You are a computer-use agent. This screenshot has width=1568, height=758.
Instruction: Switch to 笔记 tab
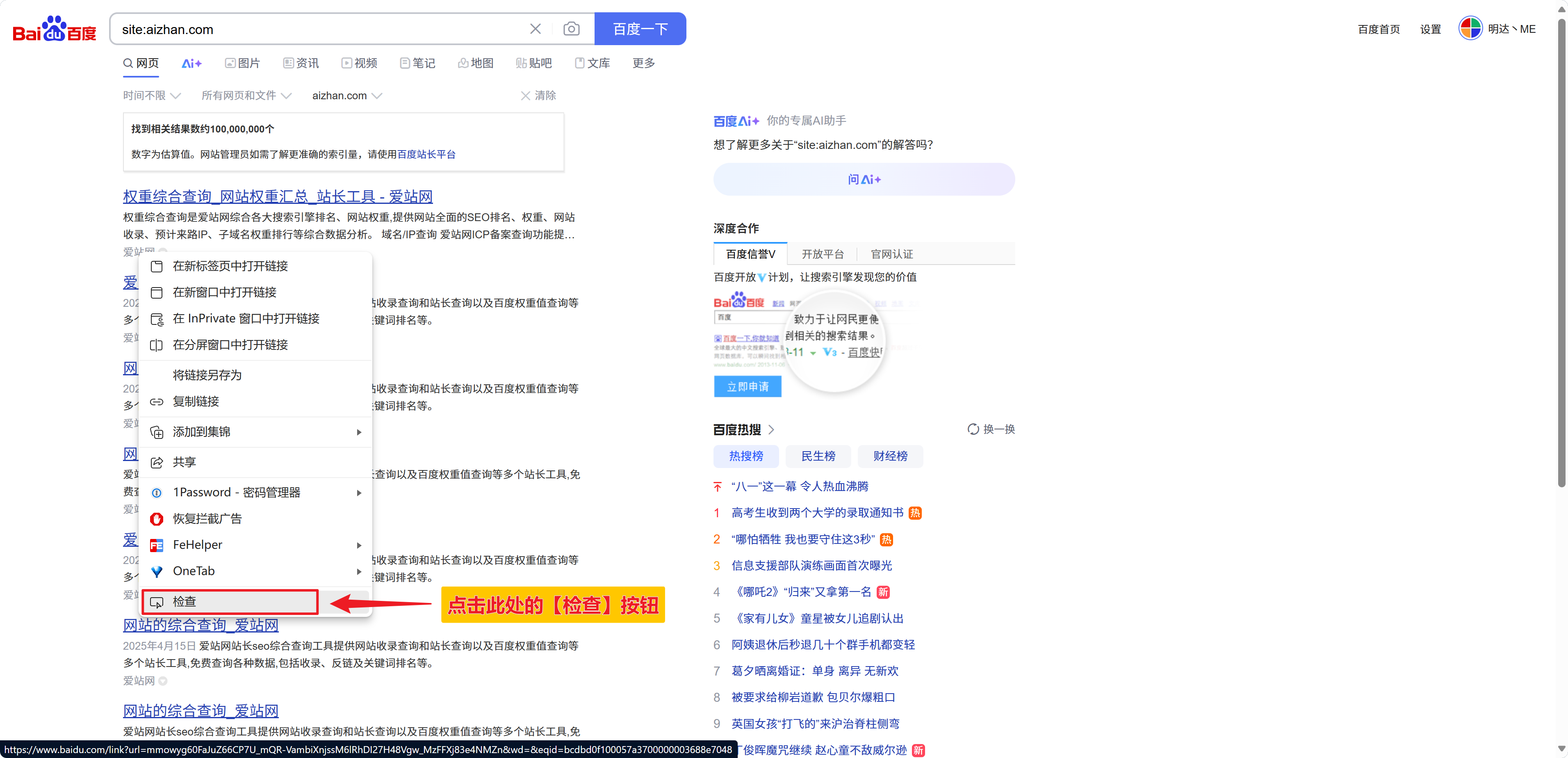click(417, 63)
